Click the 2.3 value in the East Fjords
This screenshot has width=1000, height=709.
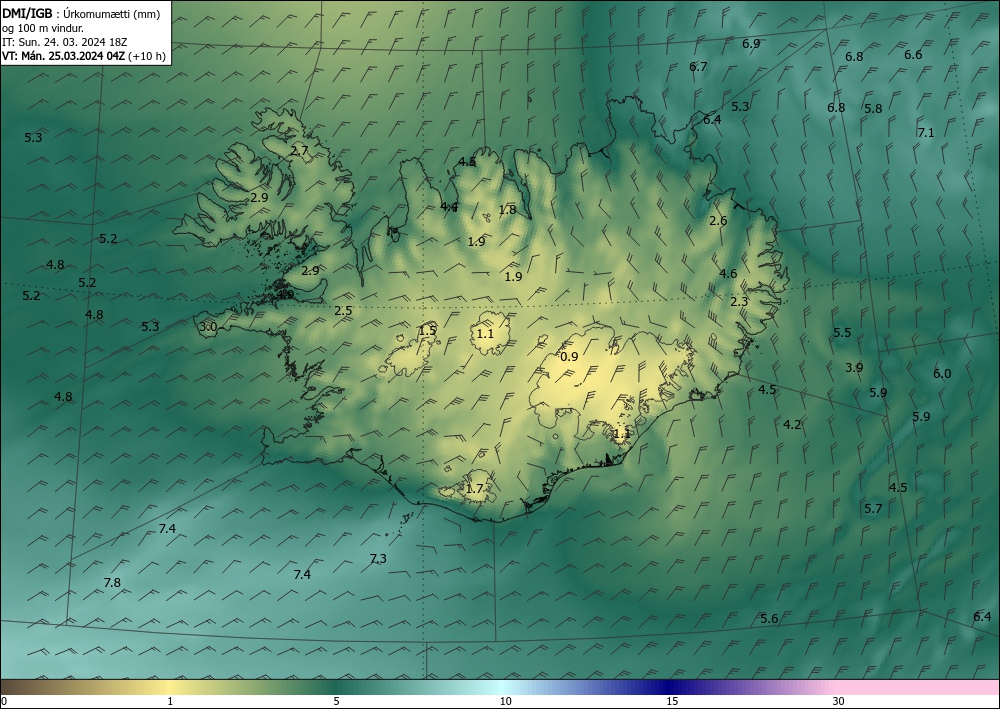click(739, 302)
